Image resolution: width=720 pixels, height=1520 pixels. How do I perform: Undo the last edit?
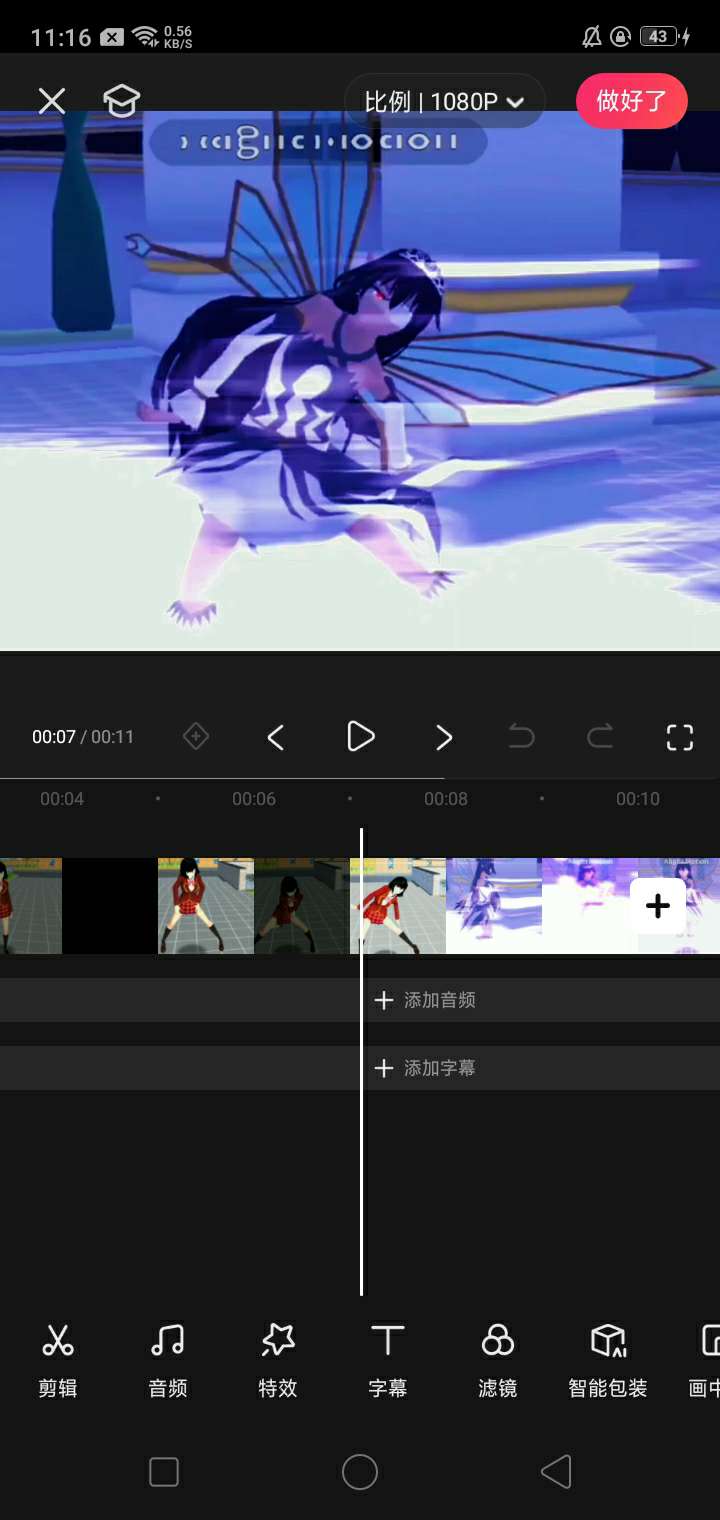(521, 738)
